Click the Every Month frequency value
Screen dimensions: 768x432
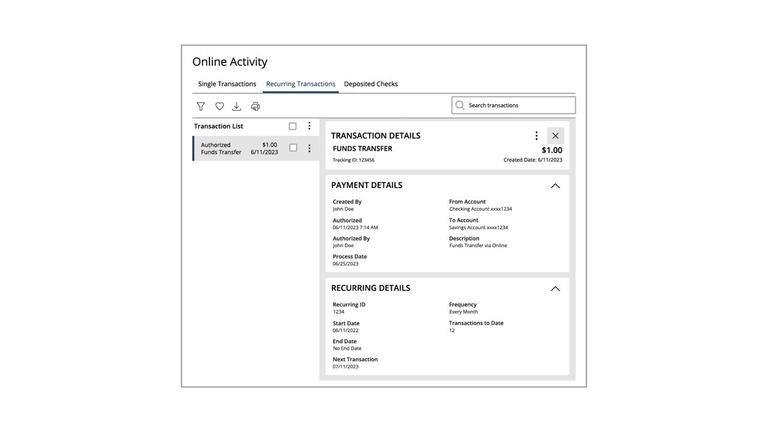pos(463,312)
